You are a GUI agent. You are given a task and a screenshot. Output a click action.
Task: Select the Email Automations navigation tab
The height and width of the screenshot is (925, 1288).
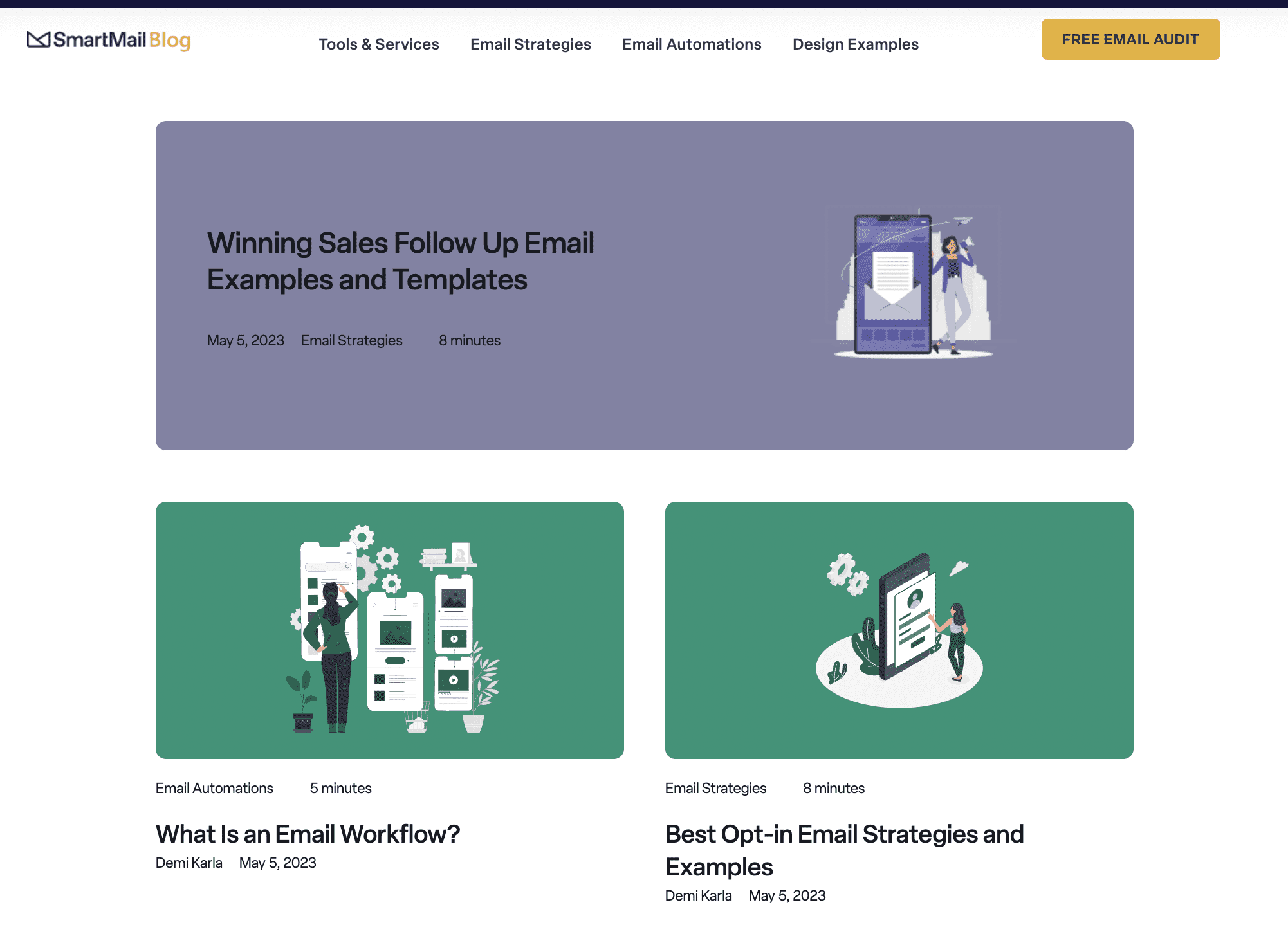pyautogui.click(x=692, y=43)
